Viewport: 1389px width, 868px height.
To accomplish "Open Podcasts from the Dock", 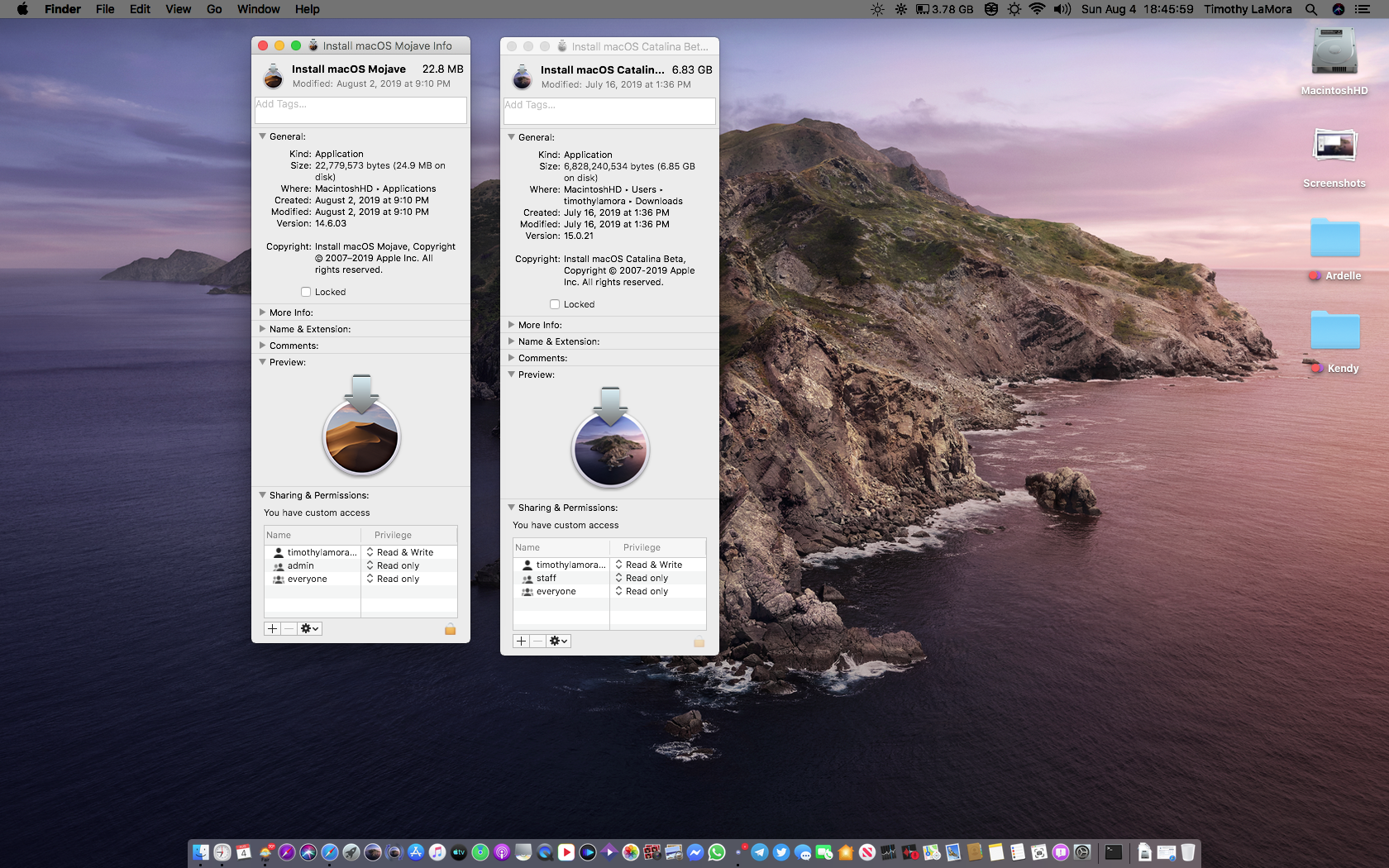I will [x=501, y=852].
